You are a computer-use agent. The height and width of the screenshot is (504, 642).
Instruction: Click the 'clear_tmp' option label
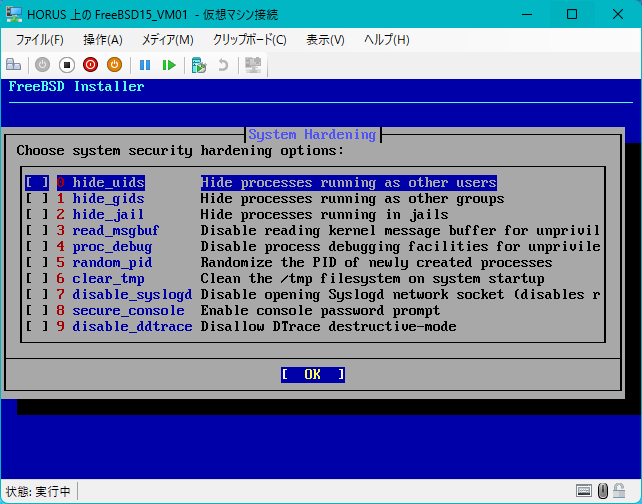click(108, 278)
